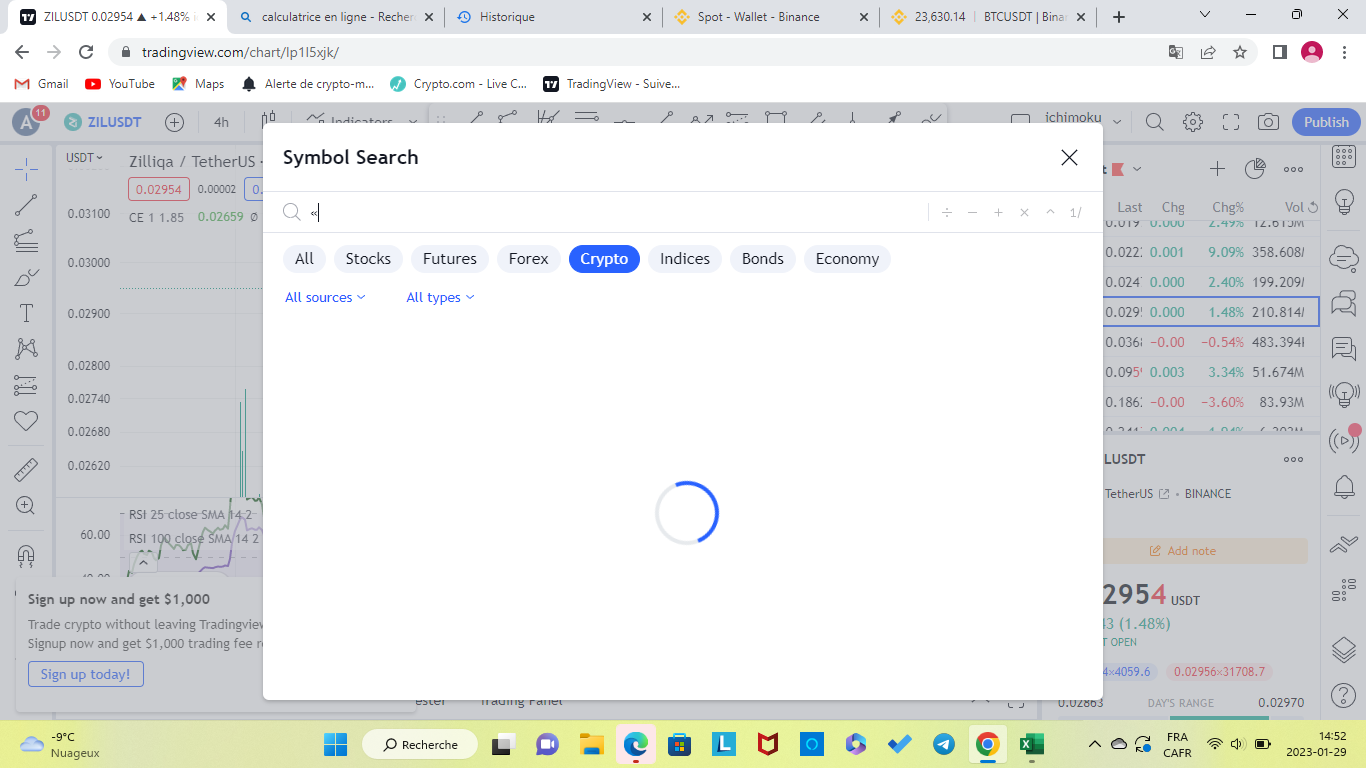Close the Symbol Search dialog
Screen dimensions: 1366x768
click(x=1069, y=158)
